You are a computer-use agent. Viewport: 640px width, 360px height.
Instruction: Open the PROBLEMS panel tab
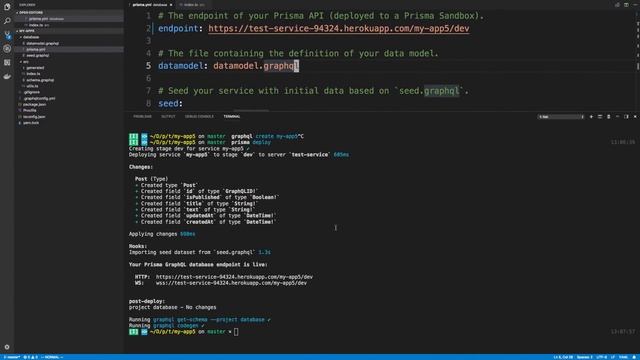point(142,117)
